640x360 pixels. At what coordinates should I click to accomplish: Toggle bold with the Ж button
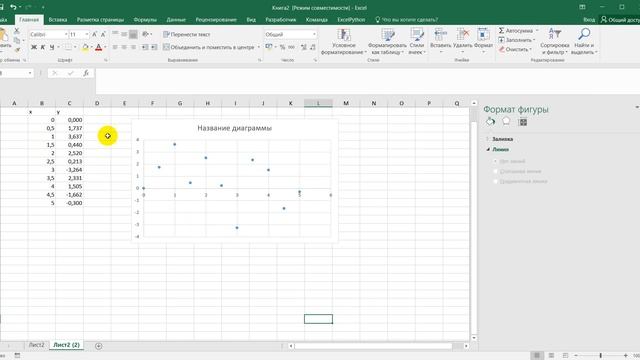34,47
